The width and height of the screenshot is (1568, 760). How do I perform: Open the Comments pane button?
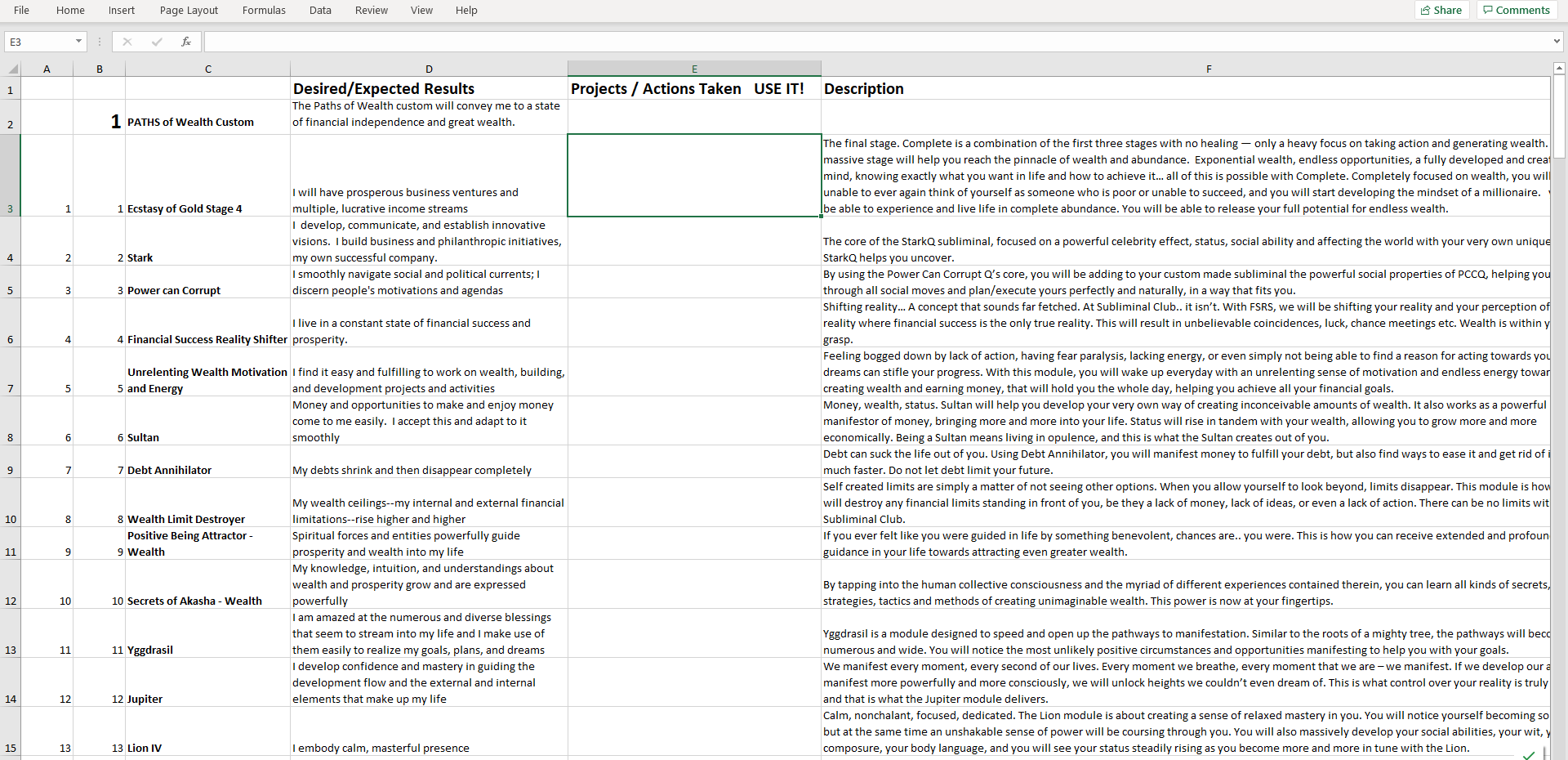[1516, 10]
